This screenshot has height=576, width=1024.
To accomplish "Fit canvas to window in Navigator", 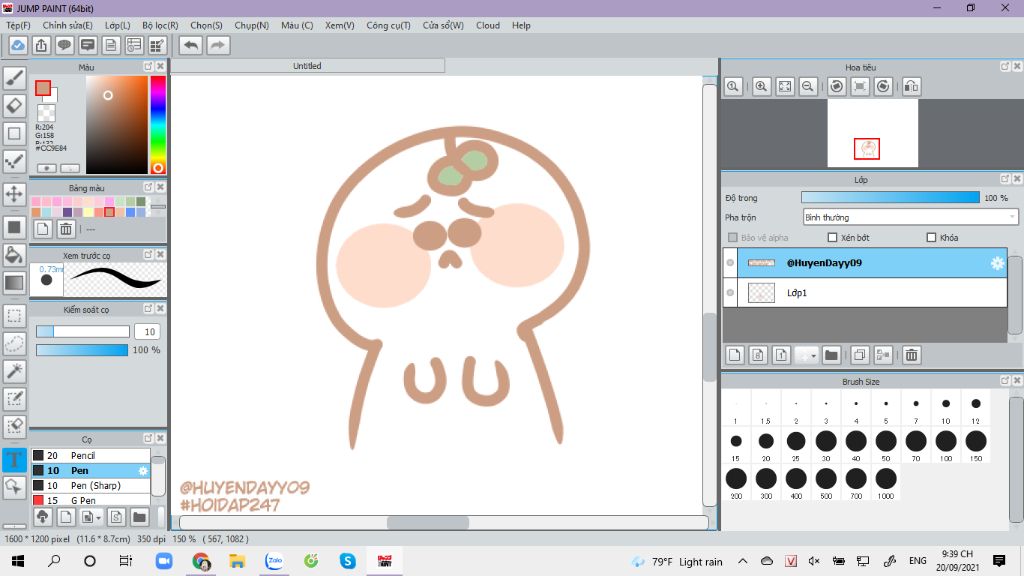I will pos(785,86).
